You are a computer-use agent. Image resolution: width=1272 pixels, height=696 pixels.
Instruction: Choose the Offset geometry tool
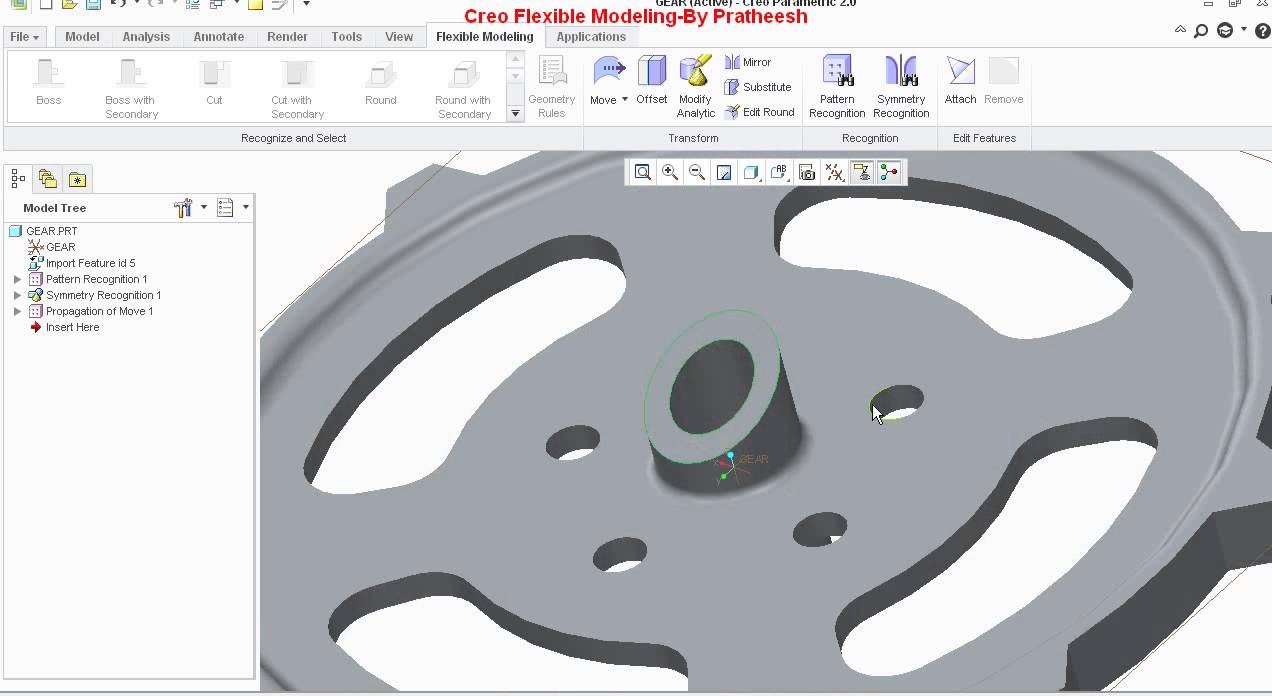(652, 80)
